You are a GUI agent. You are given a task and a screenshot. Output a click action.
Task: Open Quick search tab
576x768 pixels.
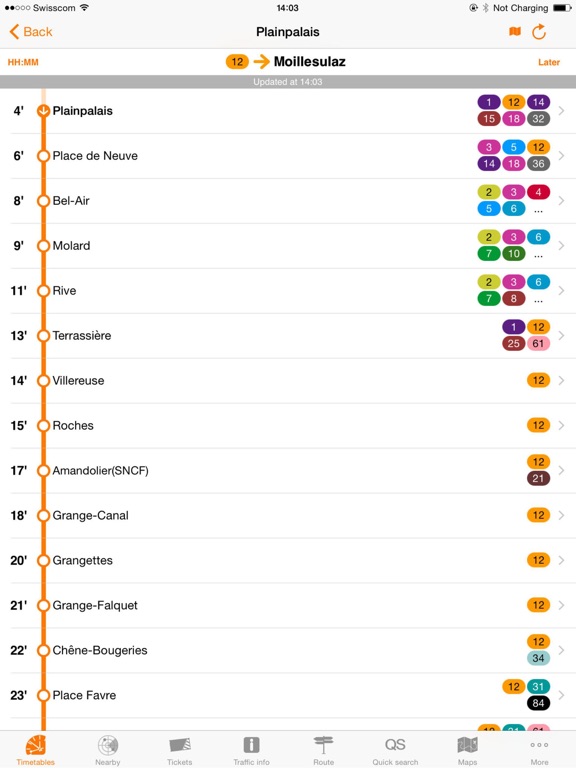395,750
